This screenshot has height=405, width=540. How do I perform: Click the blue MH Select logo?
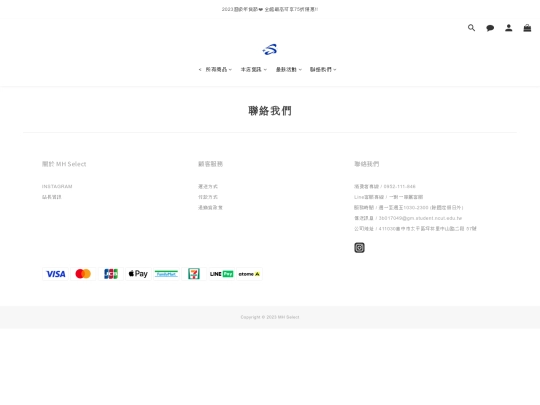click(x=270, y=49)
